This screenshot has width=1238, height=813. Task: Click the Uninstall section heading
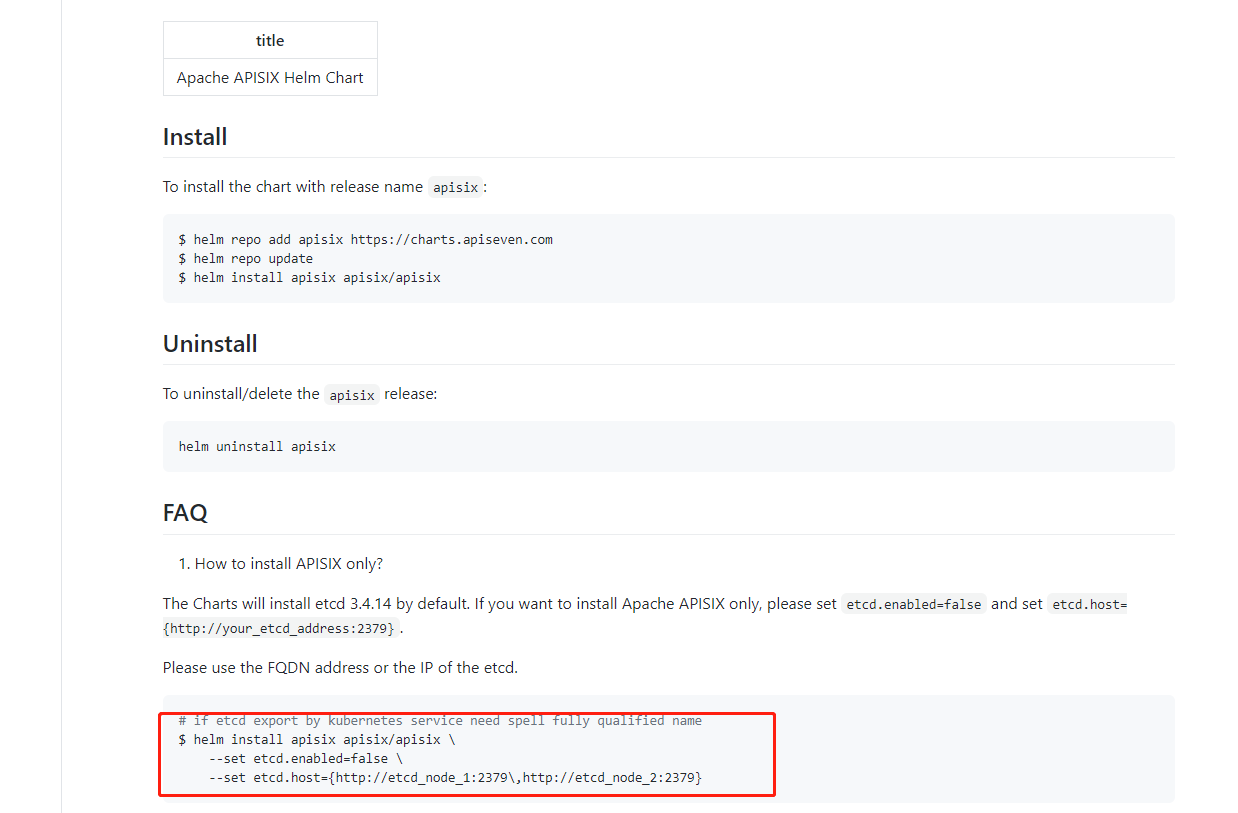click(x=210, y=344)
